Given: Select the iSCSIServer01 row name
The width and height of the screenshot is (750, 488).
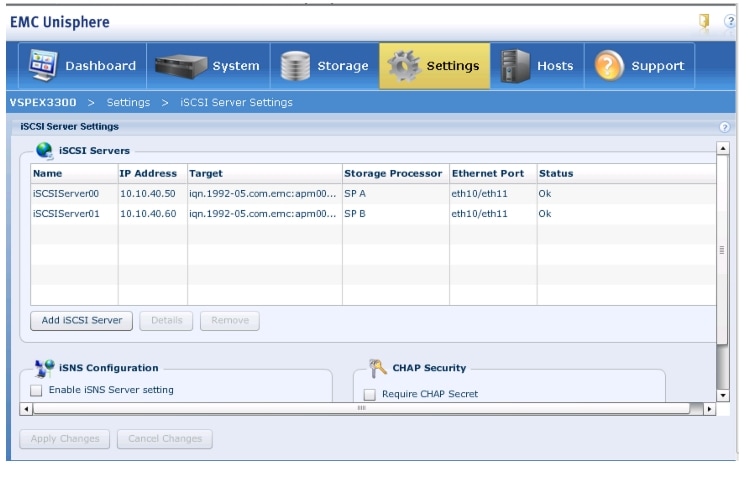Looking at the screenshot, I should pos(66,214).
